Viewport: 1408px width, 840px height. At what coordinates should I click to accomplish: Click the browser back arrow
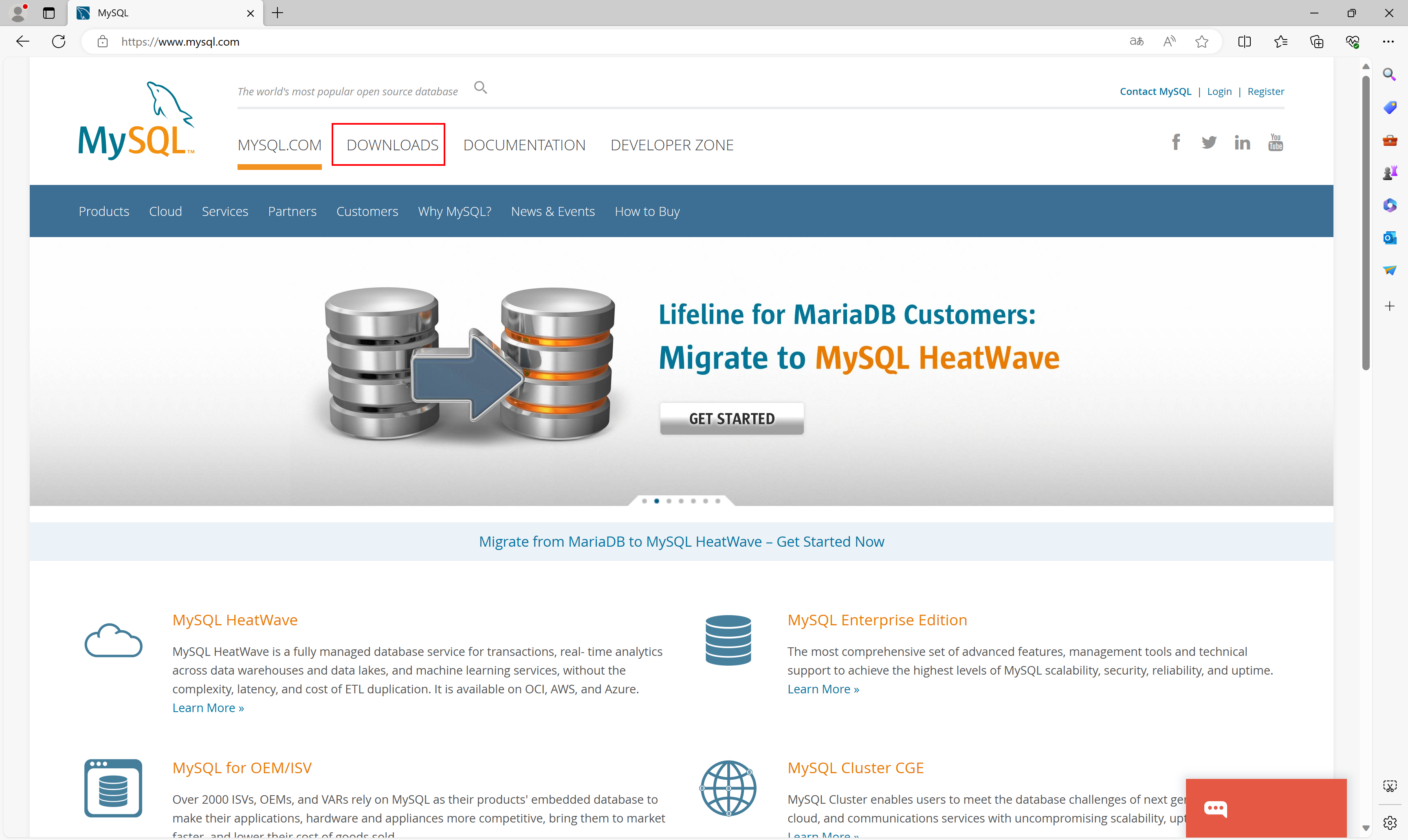click(23, 41)
